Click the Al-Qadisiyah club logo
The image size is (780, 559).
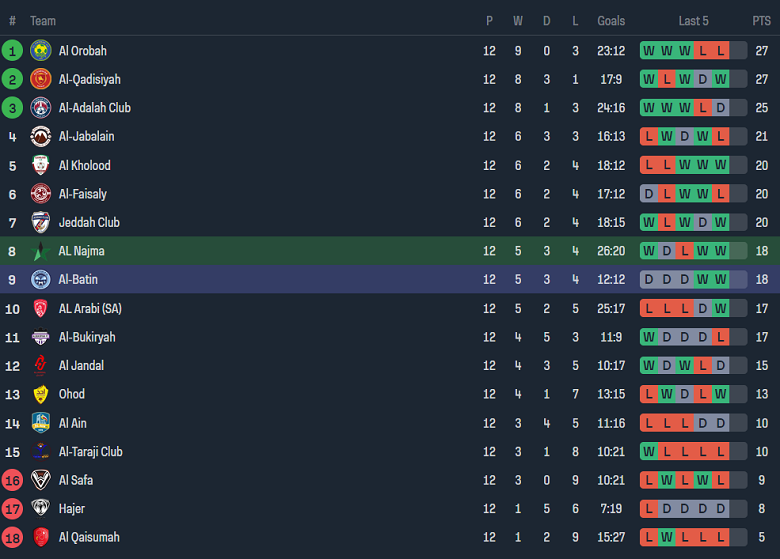(41, 79)
